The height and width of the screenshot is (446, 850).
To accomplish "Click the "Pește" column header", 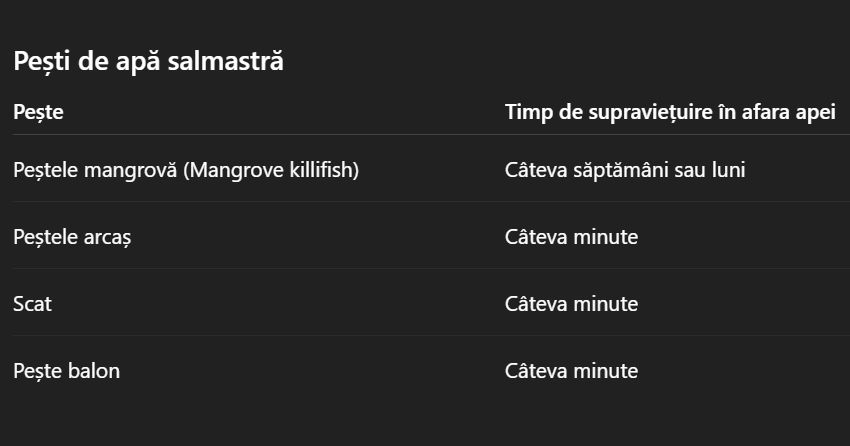I will (38, 112).
